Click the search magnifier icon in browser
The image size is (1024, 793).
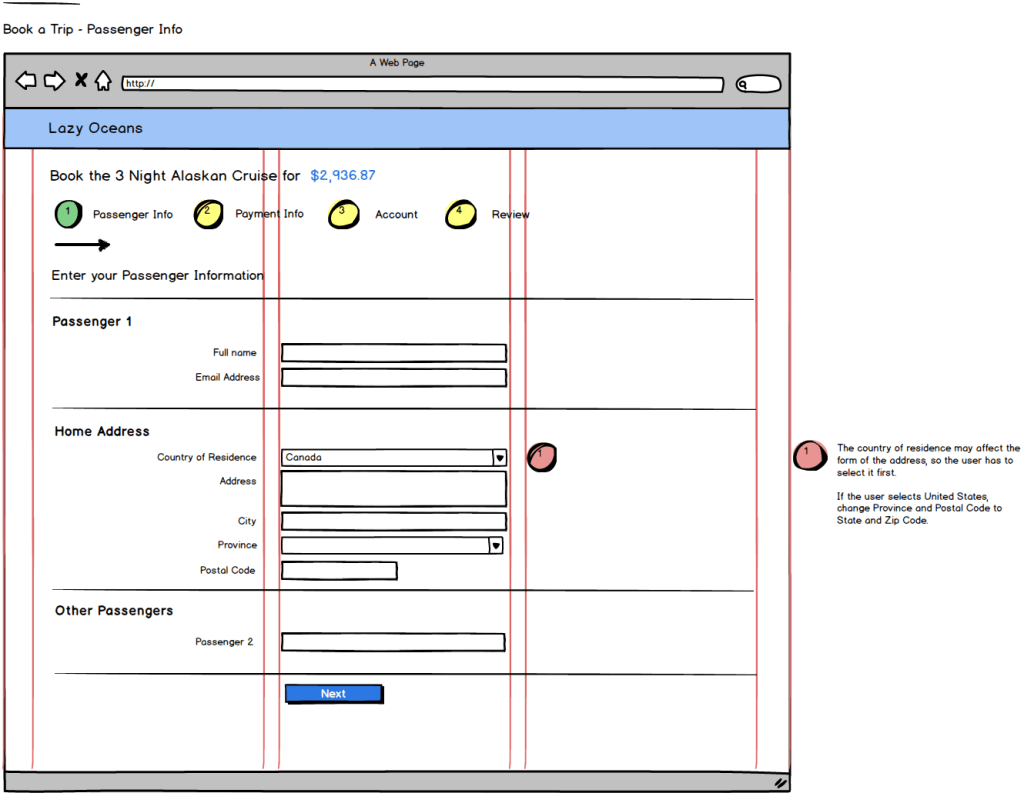pos(744,85)
